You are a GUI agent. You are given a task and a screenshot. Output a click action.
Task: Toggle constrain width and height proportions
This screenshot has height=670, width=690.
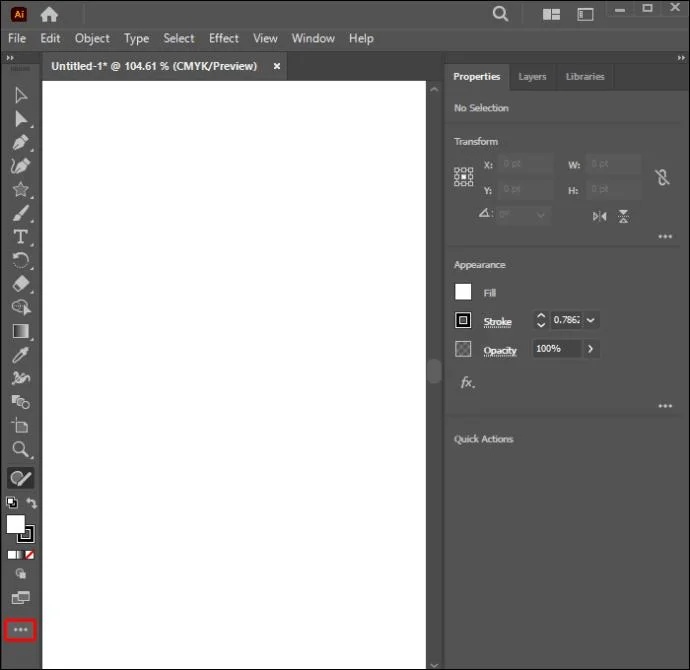click(x=662, y=177)
